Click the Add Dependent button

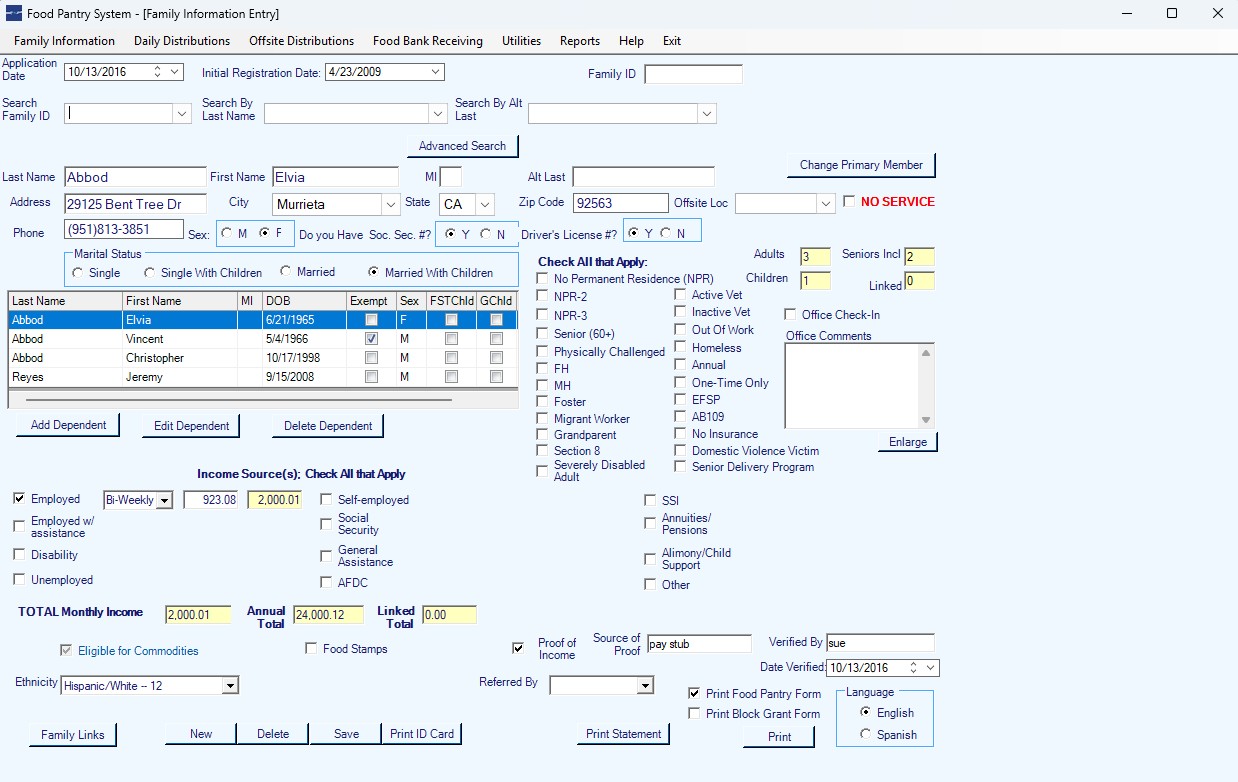(x=68, y=425)
